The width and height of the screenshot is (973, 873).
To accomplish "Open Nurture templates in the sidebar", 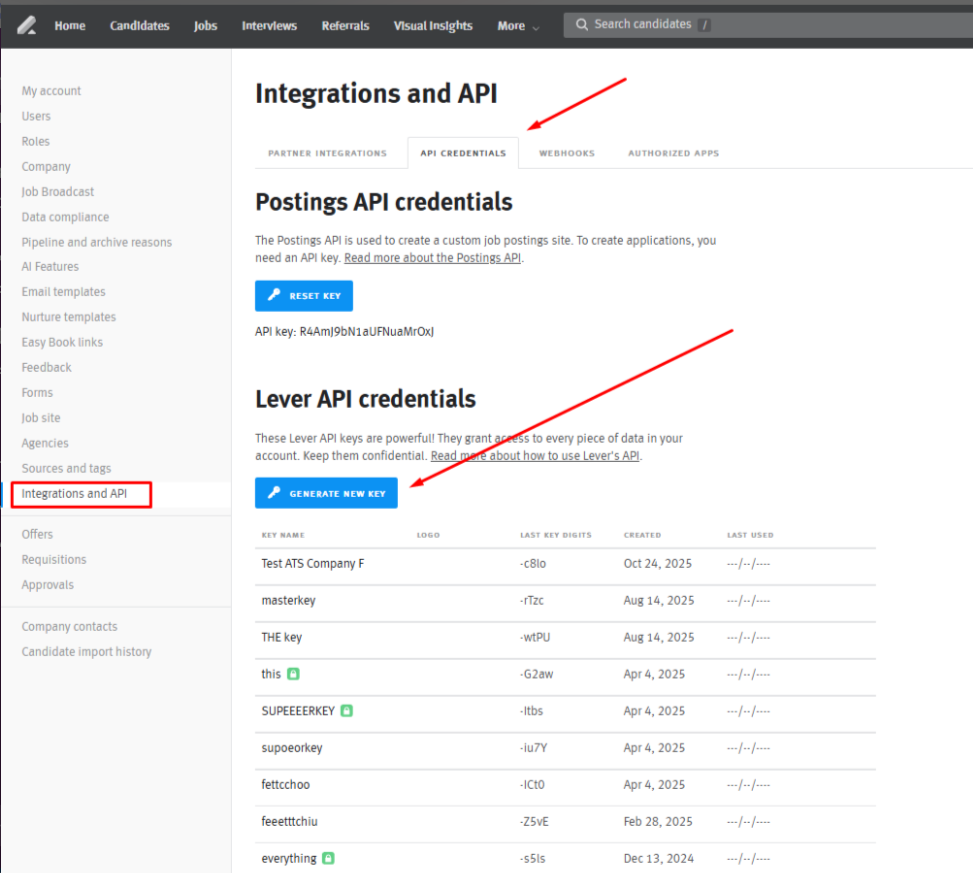I will pos(68,316).
